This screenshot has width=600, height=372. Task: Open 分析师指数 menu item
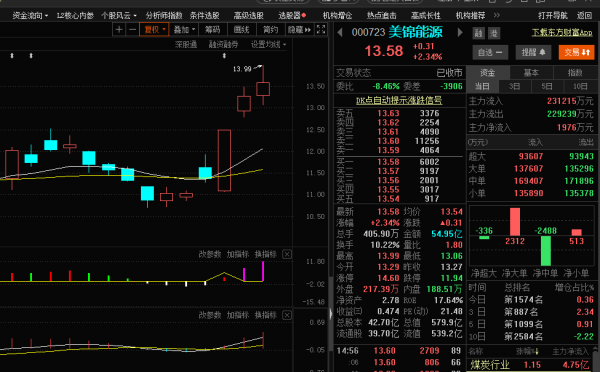tap(164, 16)
